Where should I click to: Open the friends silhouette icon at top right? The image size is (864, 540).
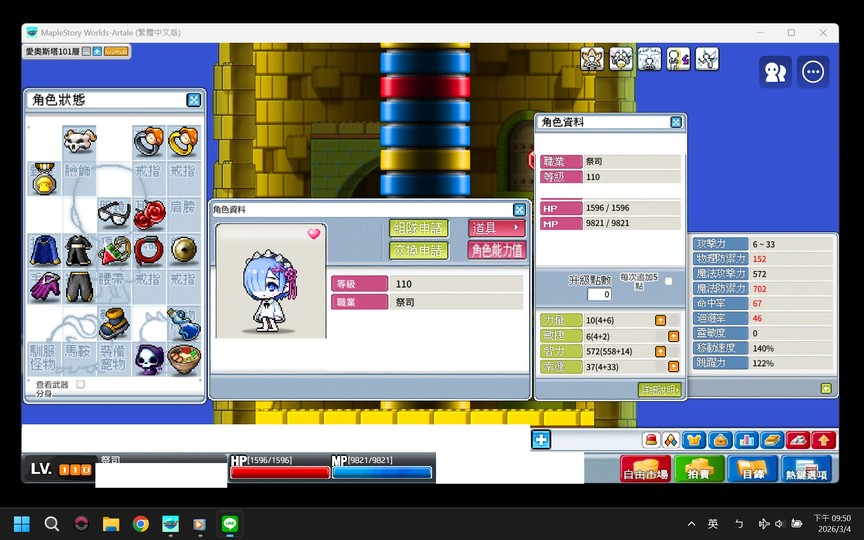[775, 72]
